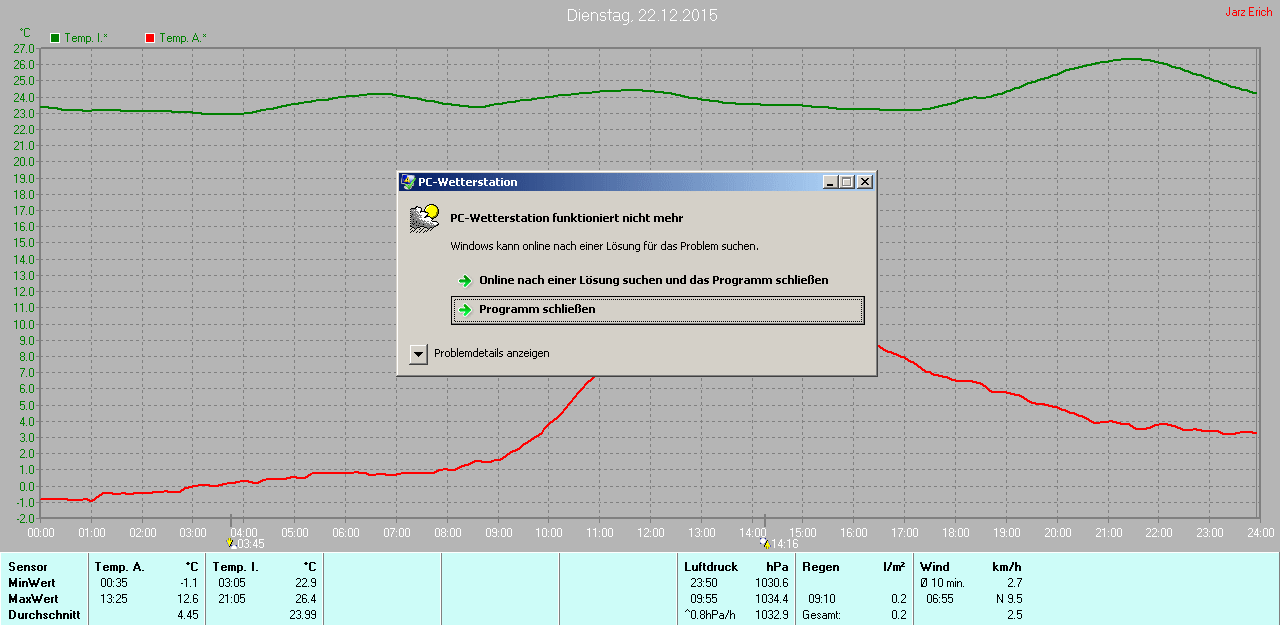The image size is (1280, 625).
Task: Click Temp. I. max time 21:05
Action: 232,599
